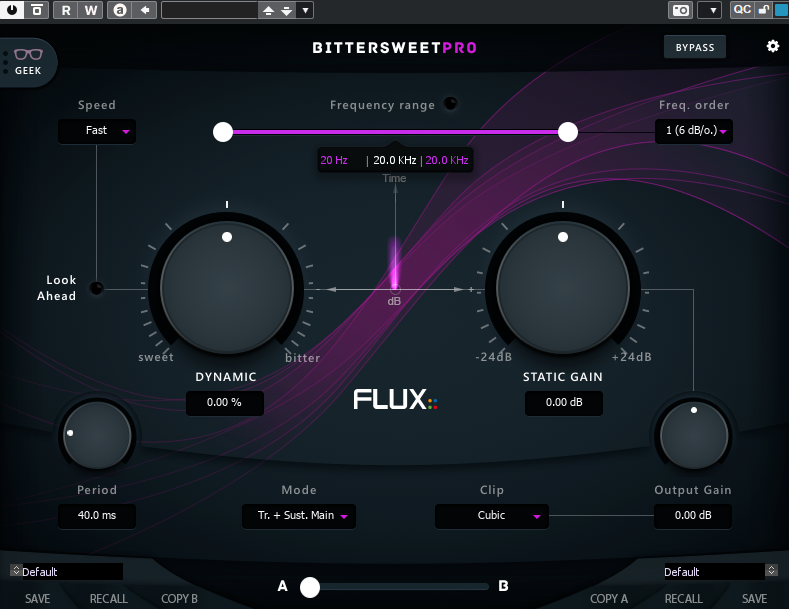Click the STATIC GAIN knob
The image size is (789, 609).
tap(563, 288)
